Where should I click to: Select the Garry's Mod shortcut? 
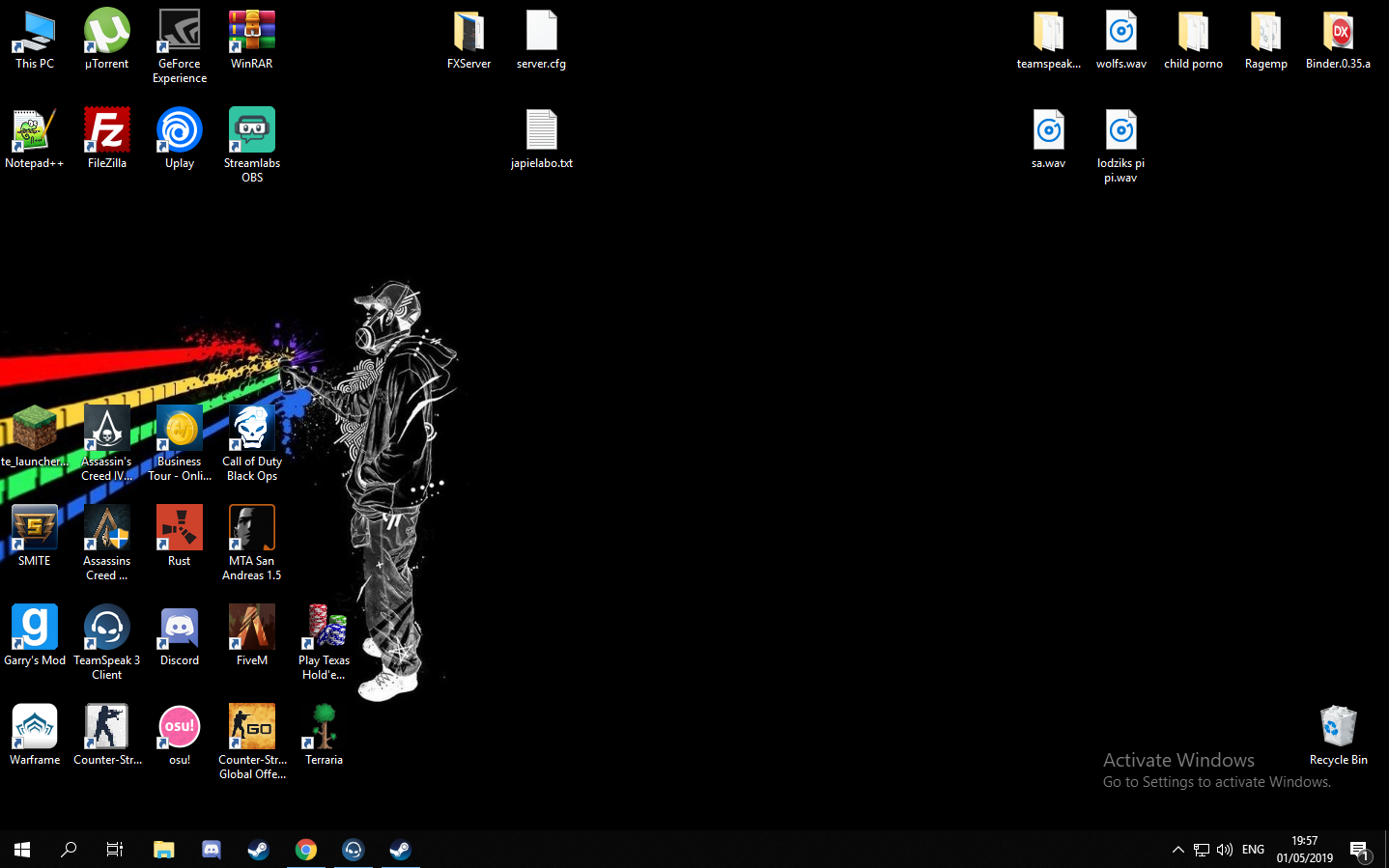coord(35,636)
